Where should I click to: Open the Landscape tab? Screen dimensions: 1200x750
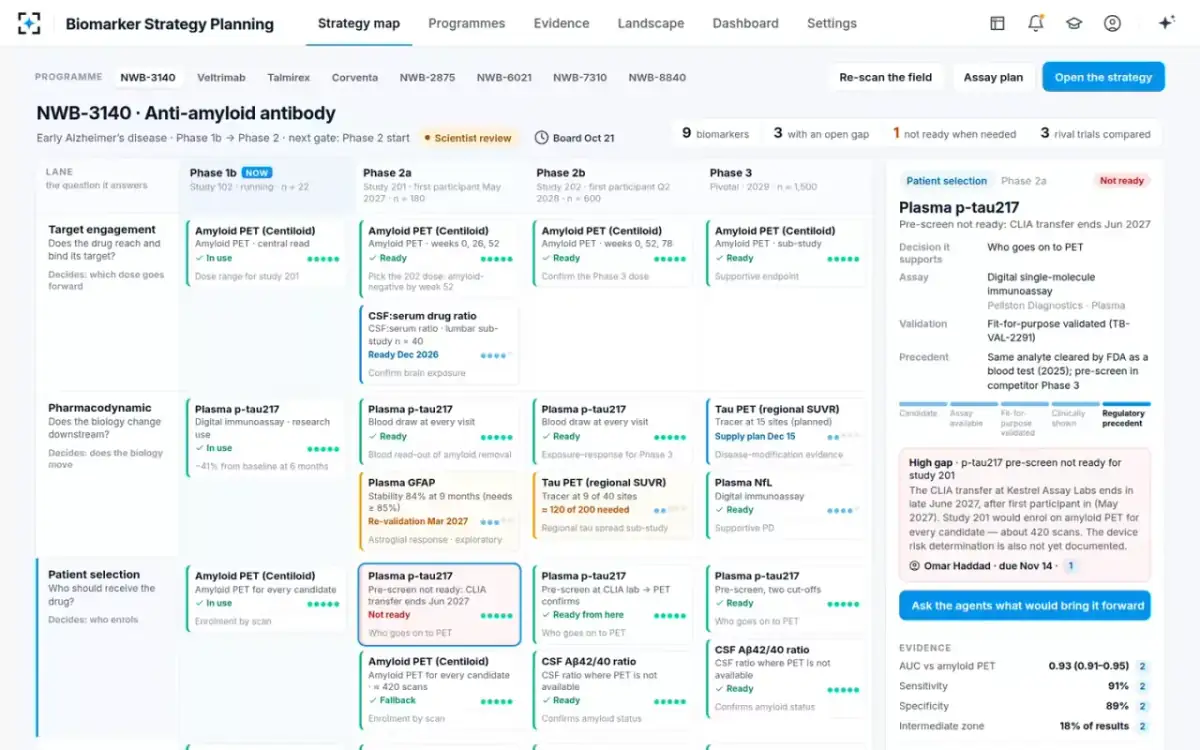tap(651, 23)
